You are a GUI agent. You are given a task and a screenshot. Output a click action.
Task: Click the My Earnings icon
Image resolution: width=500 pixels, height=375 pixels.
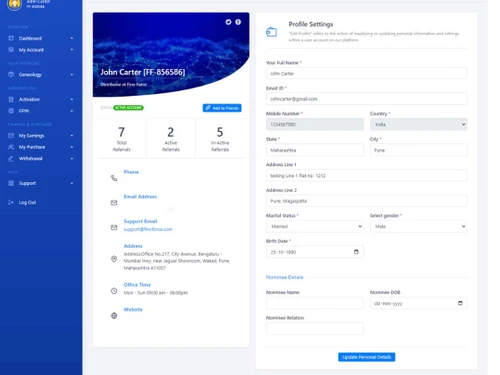11,135
